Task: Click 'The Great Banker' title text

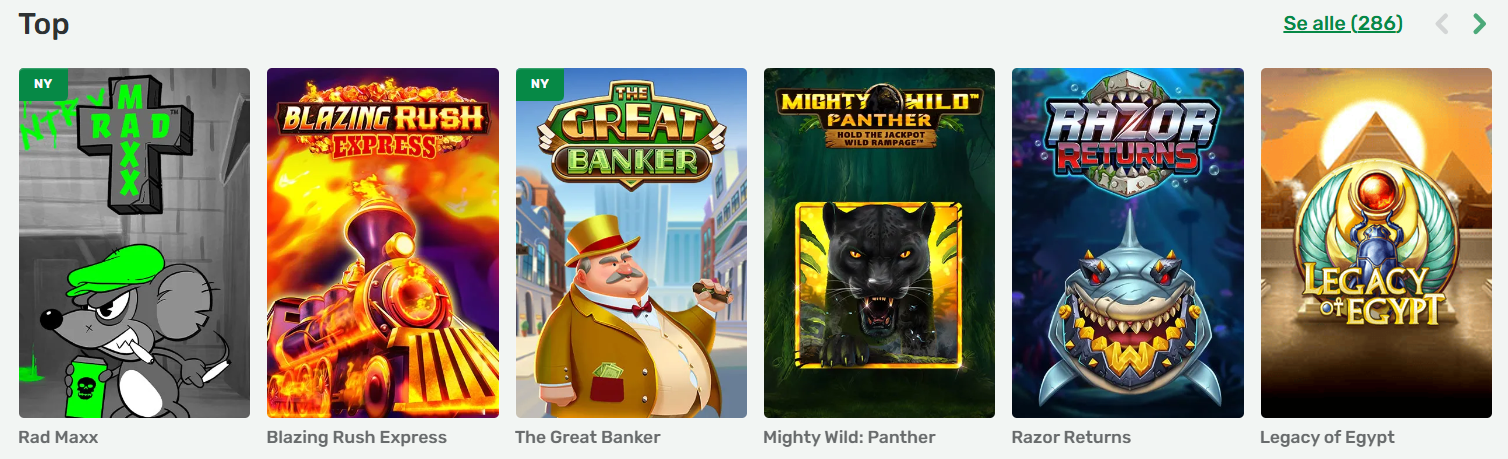Action: pos(588,437)
